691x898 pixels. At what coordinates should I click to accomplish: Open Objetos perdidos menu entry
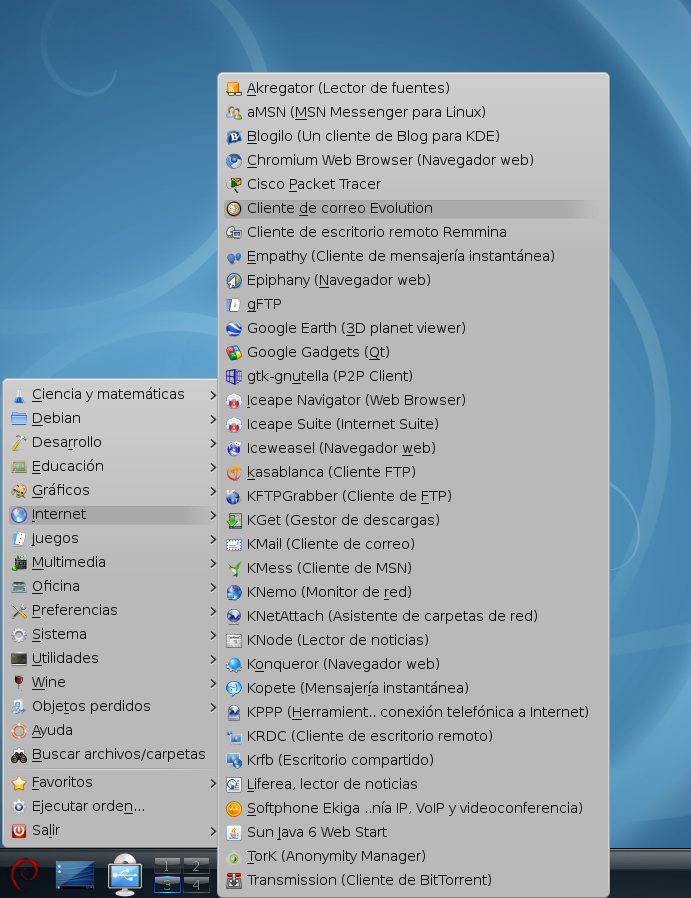click(112, 707)
